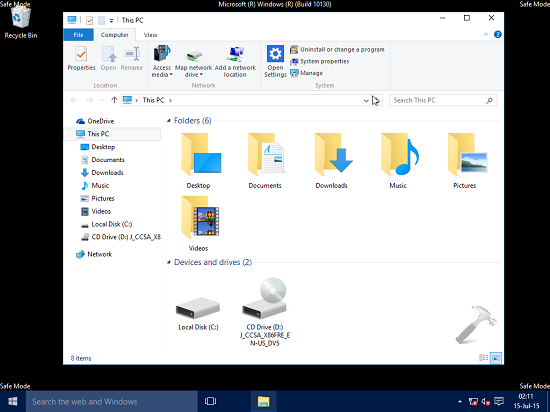Select Videos in navigation pane
The image size is (550, 412).
[95, 211]
